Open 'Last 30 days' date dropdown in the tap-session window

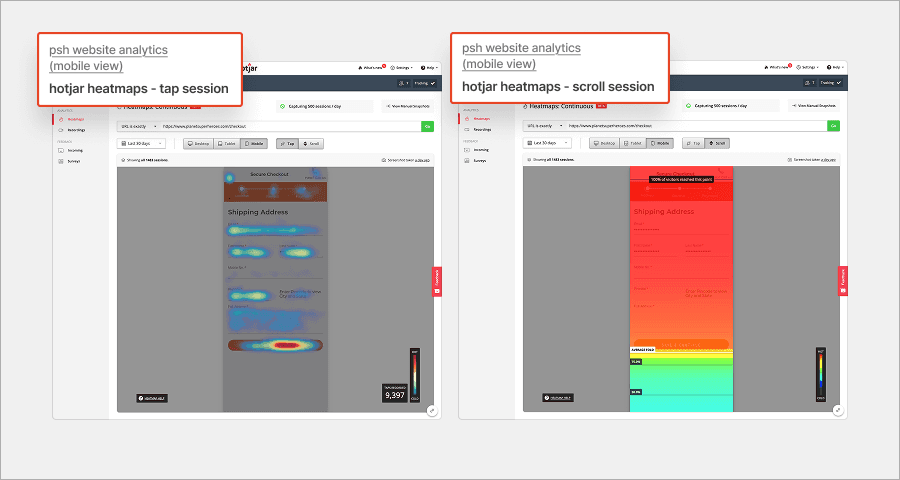141,144
